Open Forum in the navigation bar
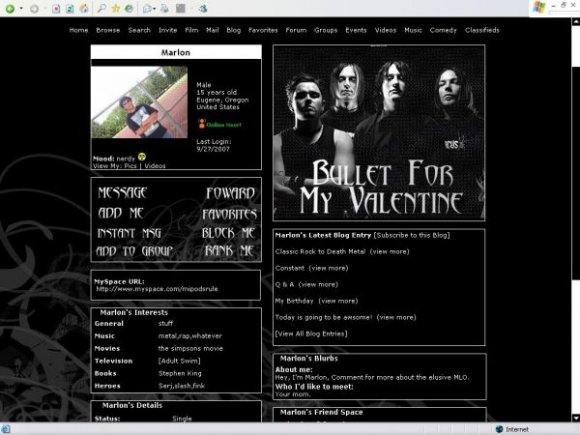 [296, 30]
